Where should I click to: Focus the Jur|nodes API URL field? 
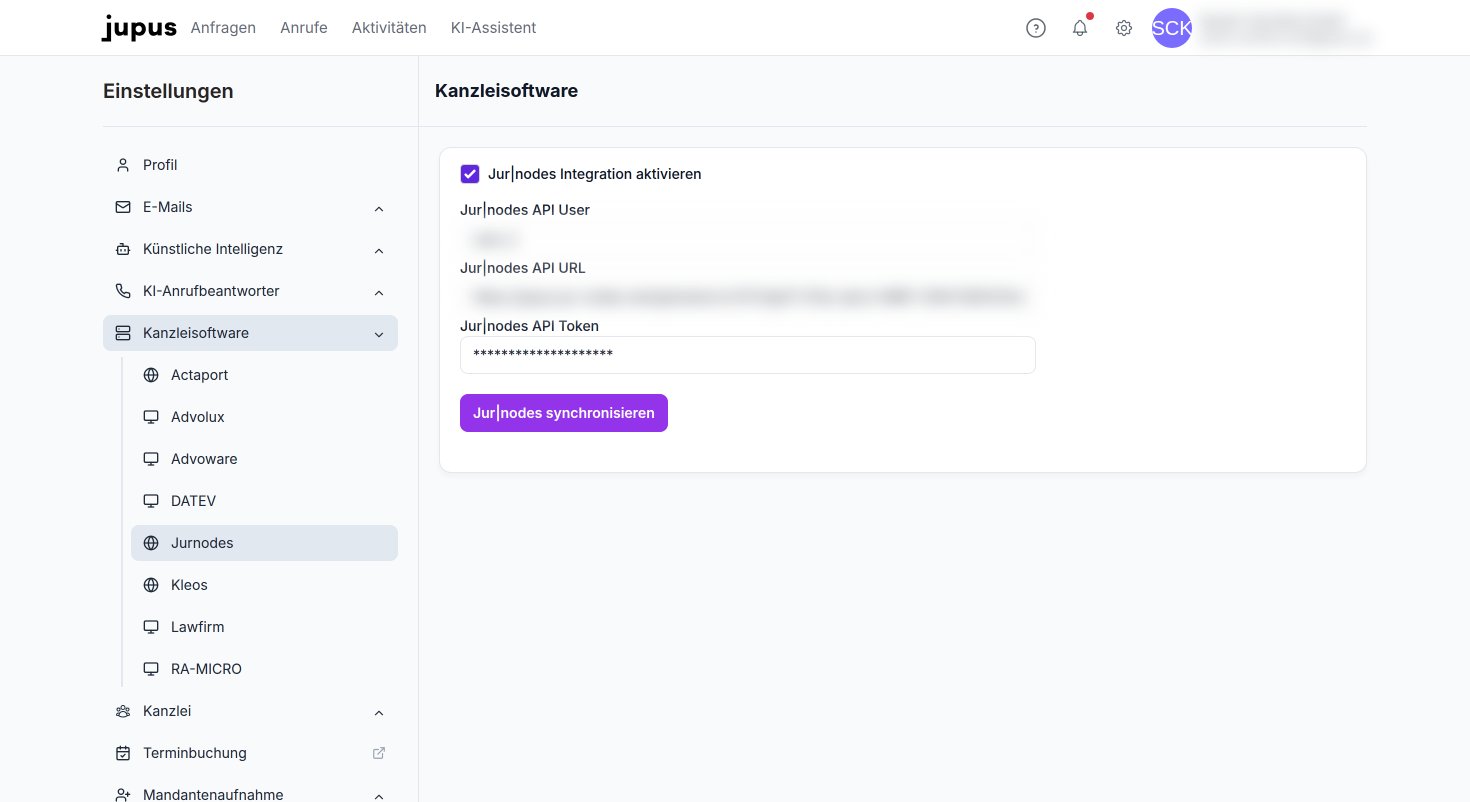(748, 297)
